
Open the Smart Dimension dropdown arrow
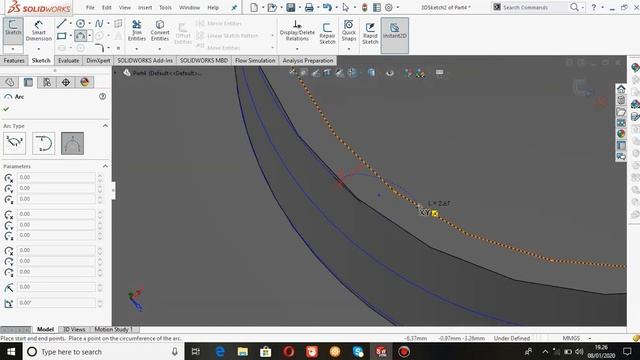[39, 49]
